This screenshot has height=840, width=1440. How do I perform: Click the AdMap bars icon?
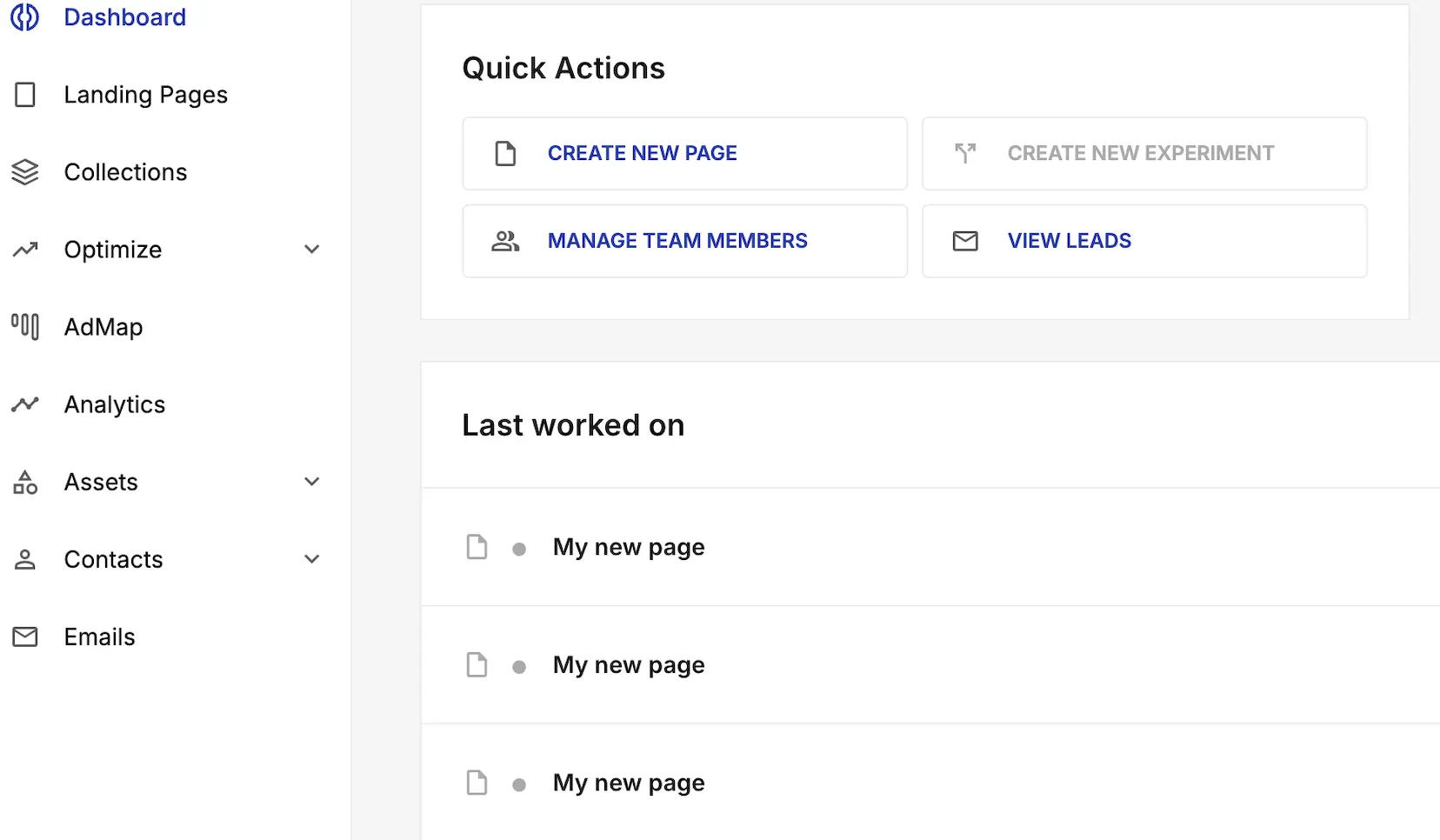point(25,327)
